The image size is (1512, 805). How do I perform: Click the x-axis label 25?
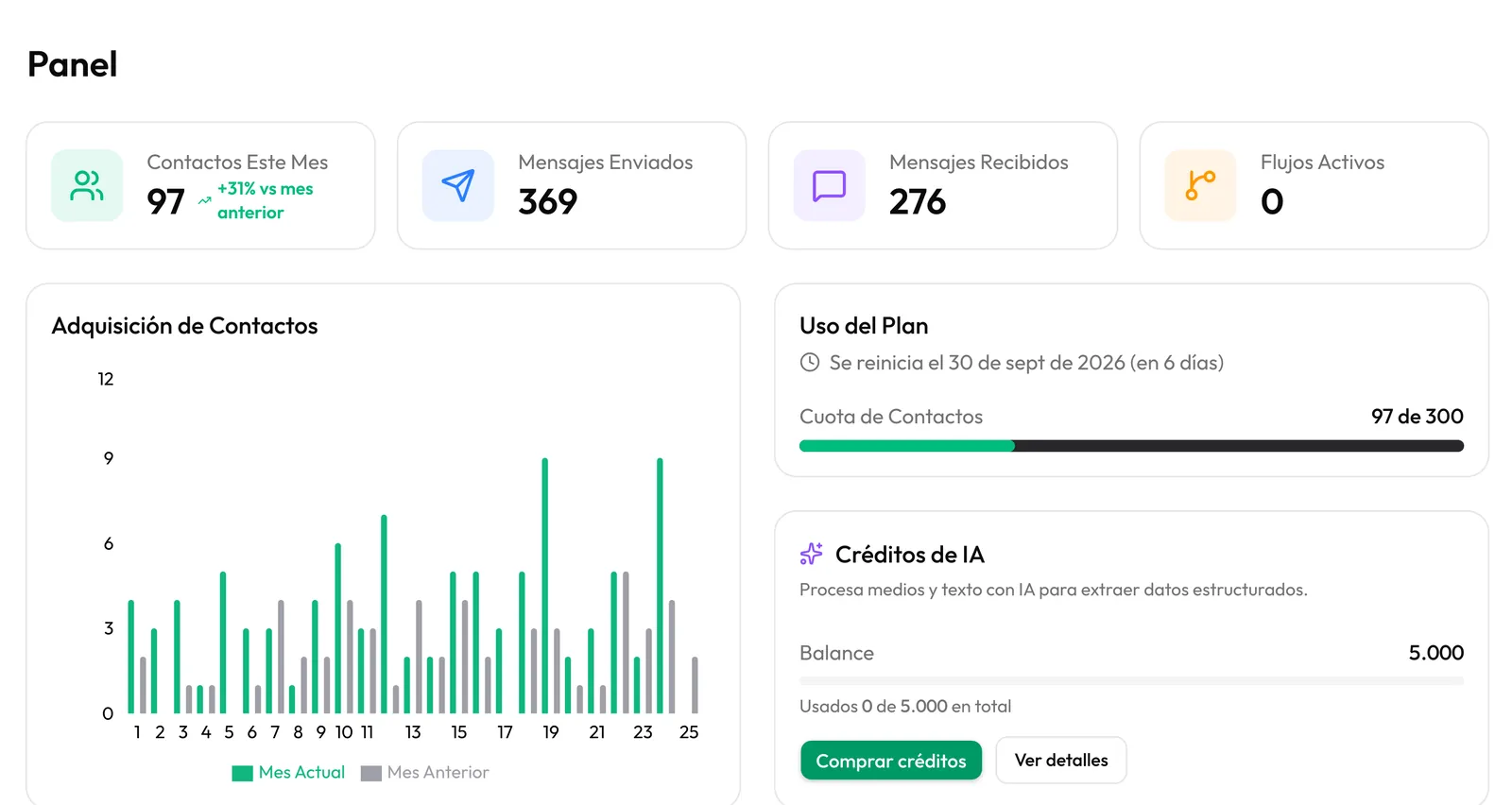689,732
